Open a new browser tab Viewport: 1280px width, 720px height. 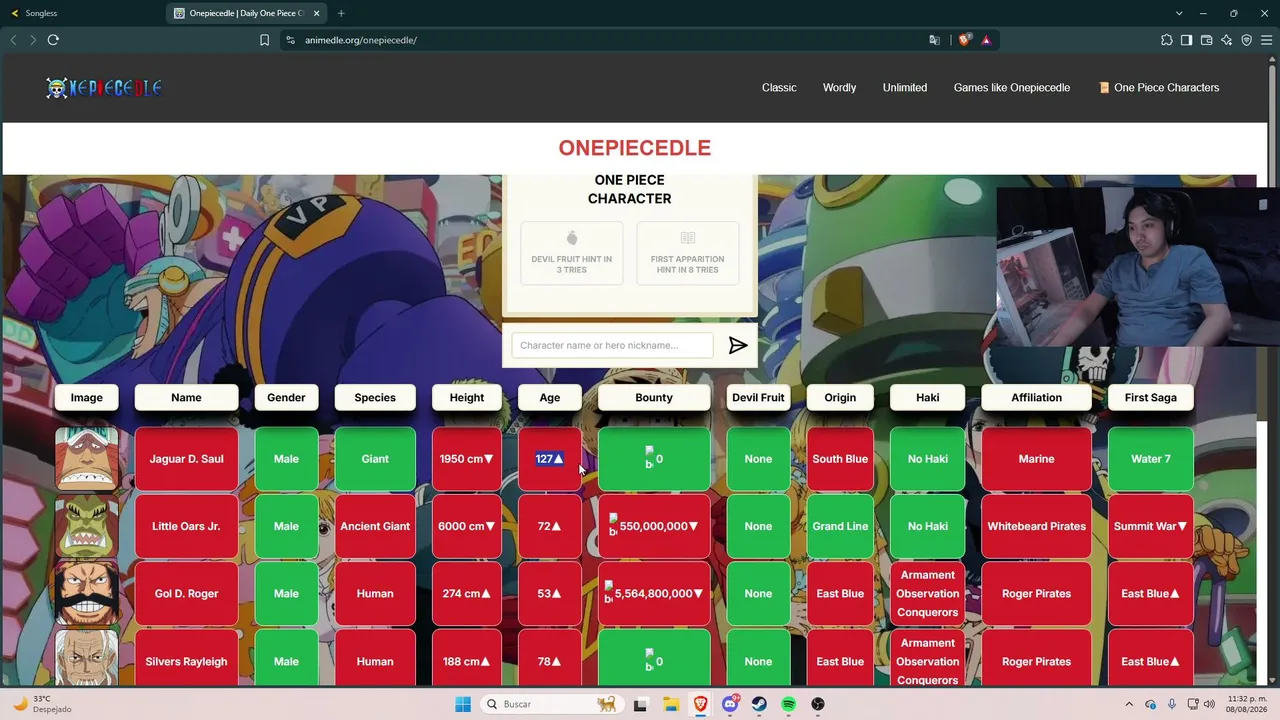coord(341,13)
